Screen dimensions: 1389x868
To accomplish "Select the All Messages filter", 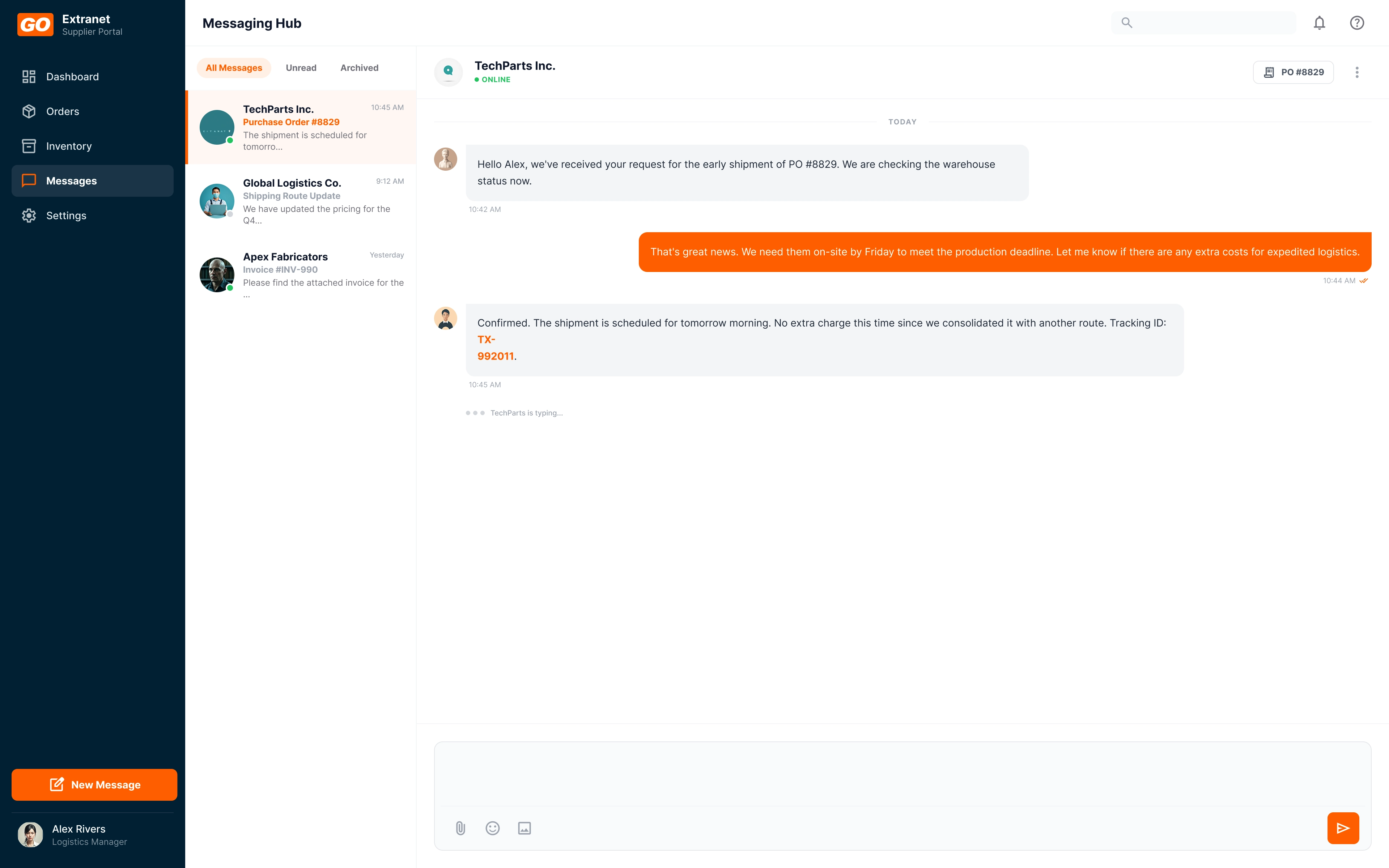I will (234, 68).
